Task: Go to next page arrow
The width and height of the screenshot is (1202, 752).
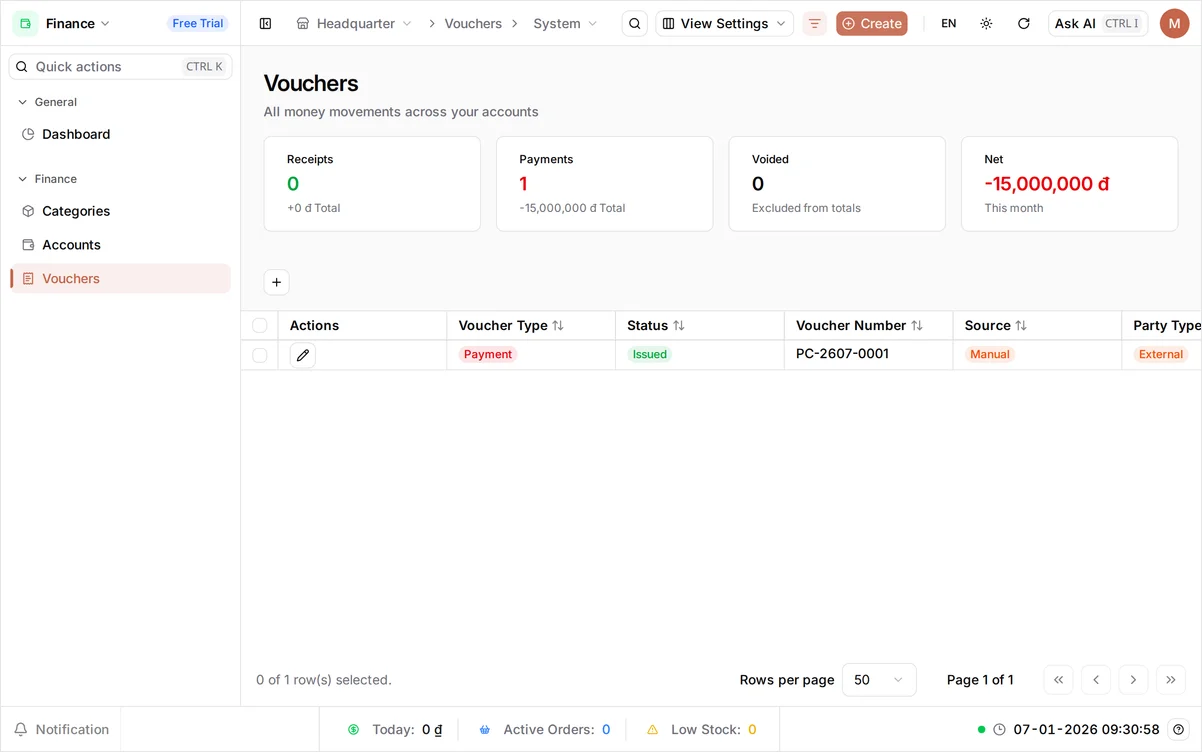Action: [x=1133, y=680]
